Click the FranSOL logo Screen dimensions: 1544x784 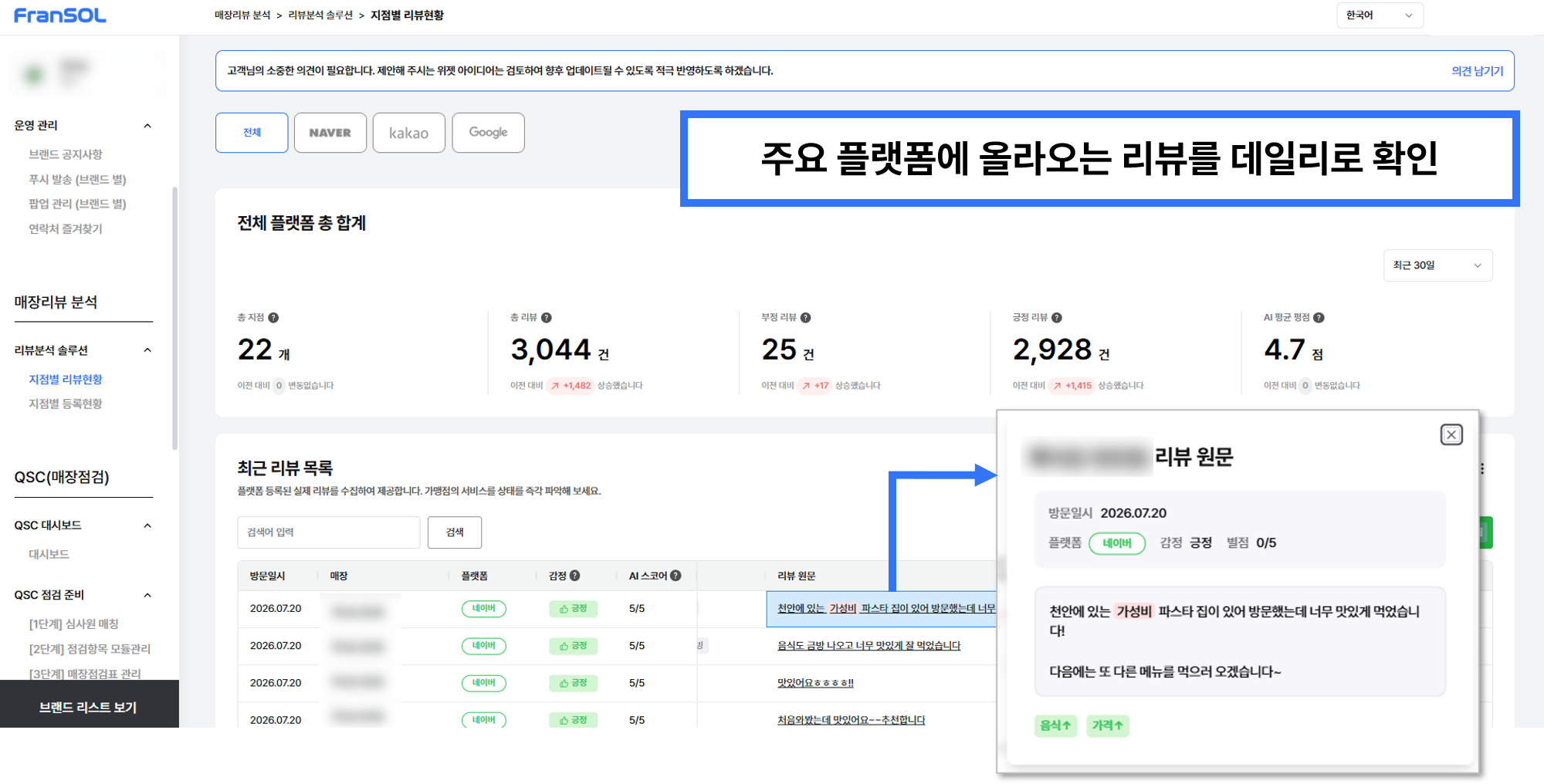[x=60, y=15]
